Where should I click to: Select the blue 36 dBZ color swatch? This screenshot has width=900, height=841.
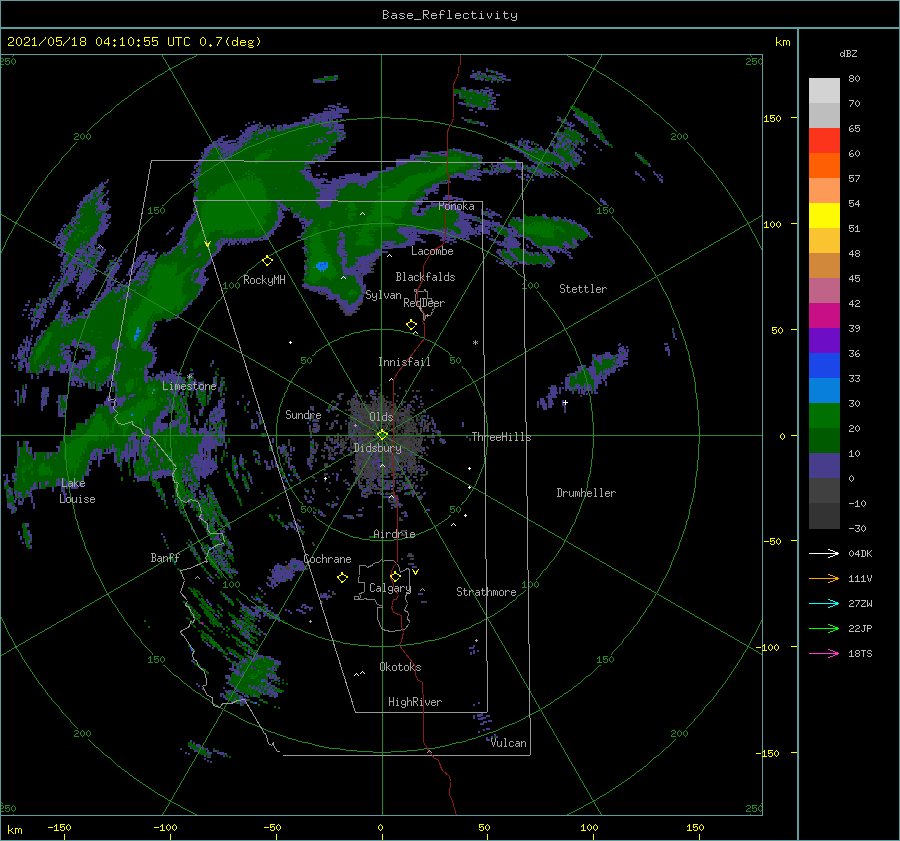(x=824, y=366)
